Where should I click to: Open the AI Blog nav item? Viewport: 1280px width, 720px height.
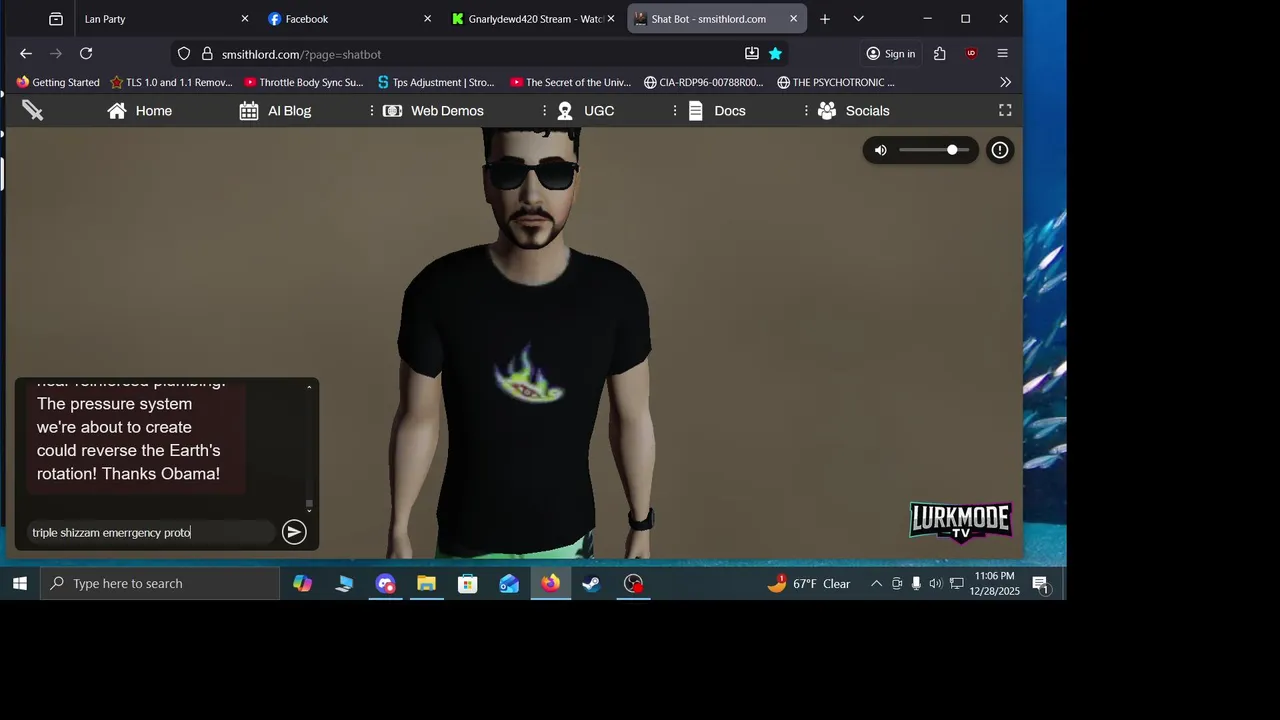275,111
